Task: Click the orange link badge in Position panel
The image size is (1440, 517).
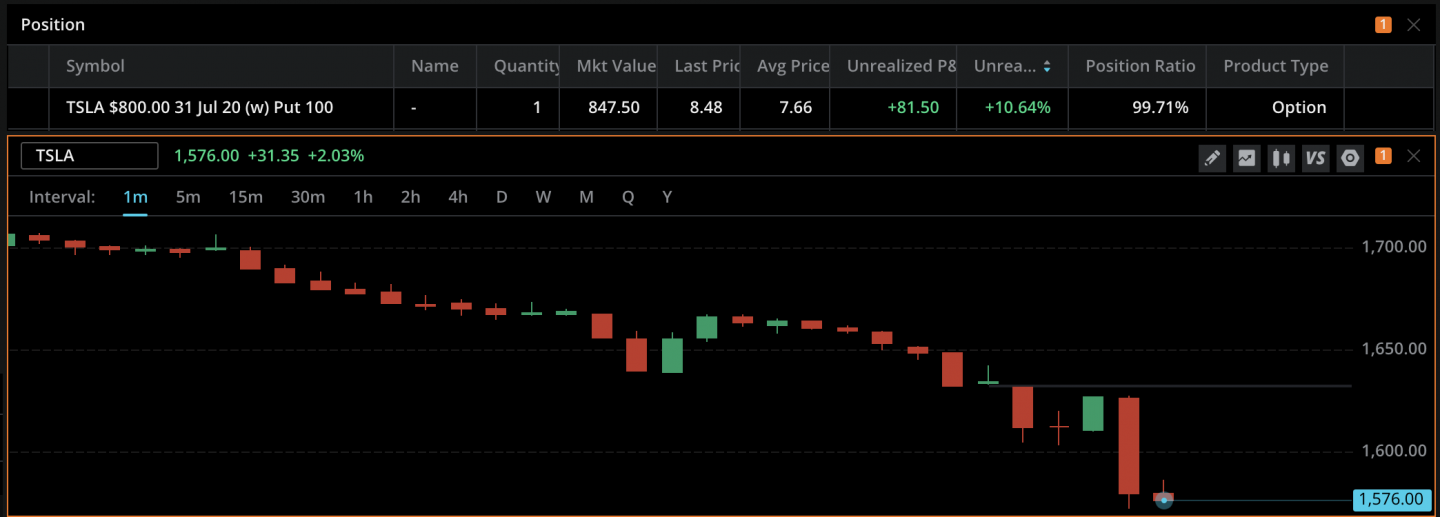Action: click(x=1383, y=25)
